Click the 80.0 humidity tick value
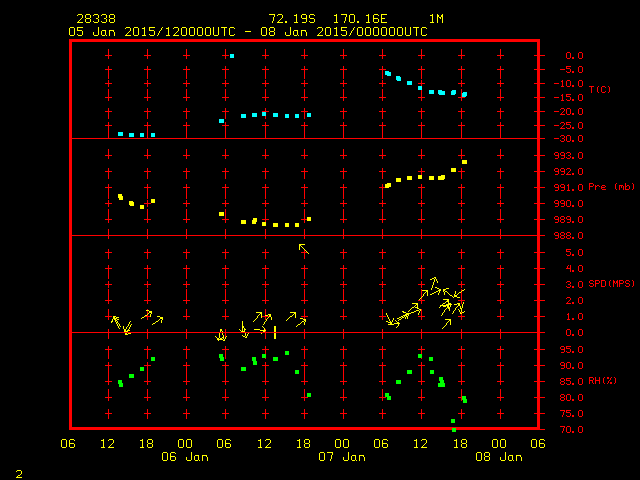The height and width of the screenshot is (480, 640). 571,398
